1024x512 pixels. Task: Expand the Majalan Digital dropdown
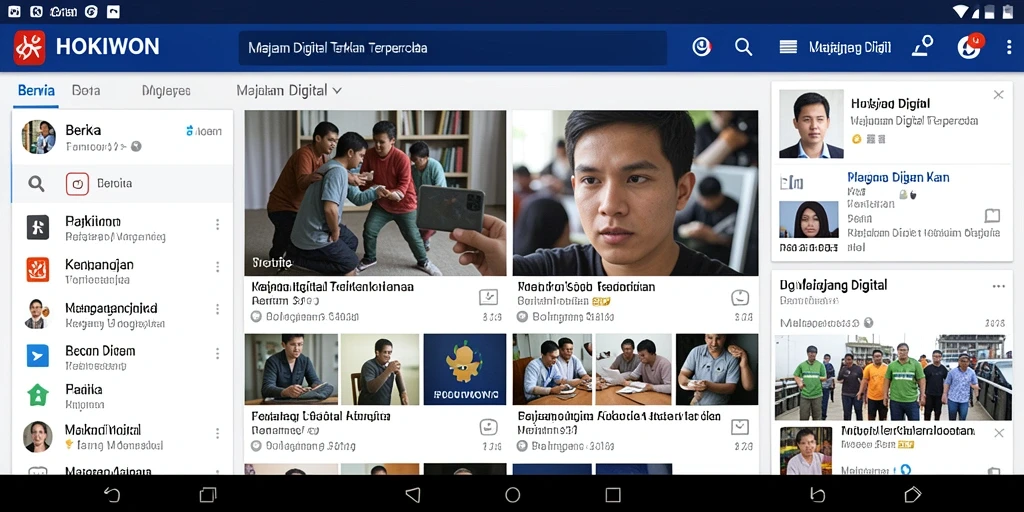click(x=289, y=90)
